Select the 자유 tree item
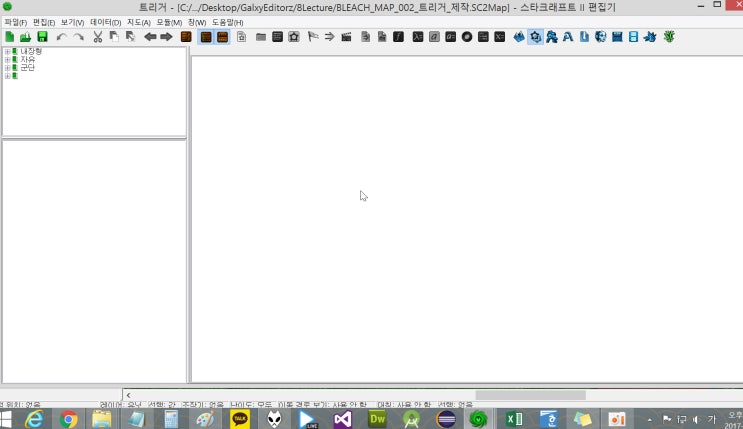 click(x=27, y=59)
